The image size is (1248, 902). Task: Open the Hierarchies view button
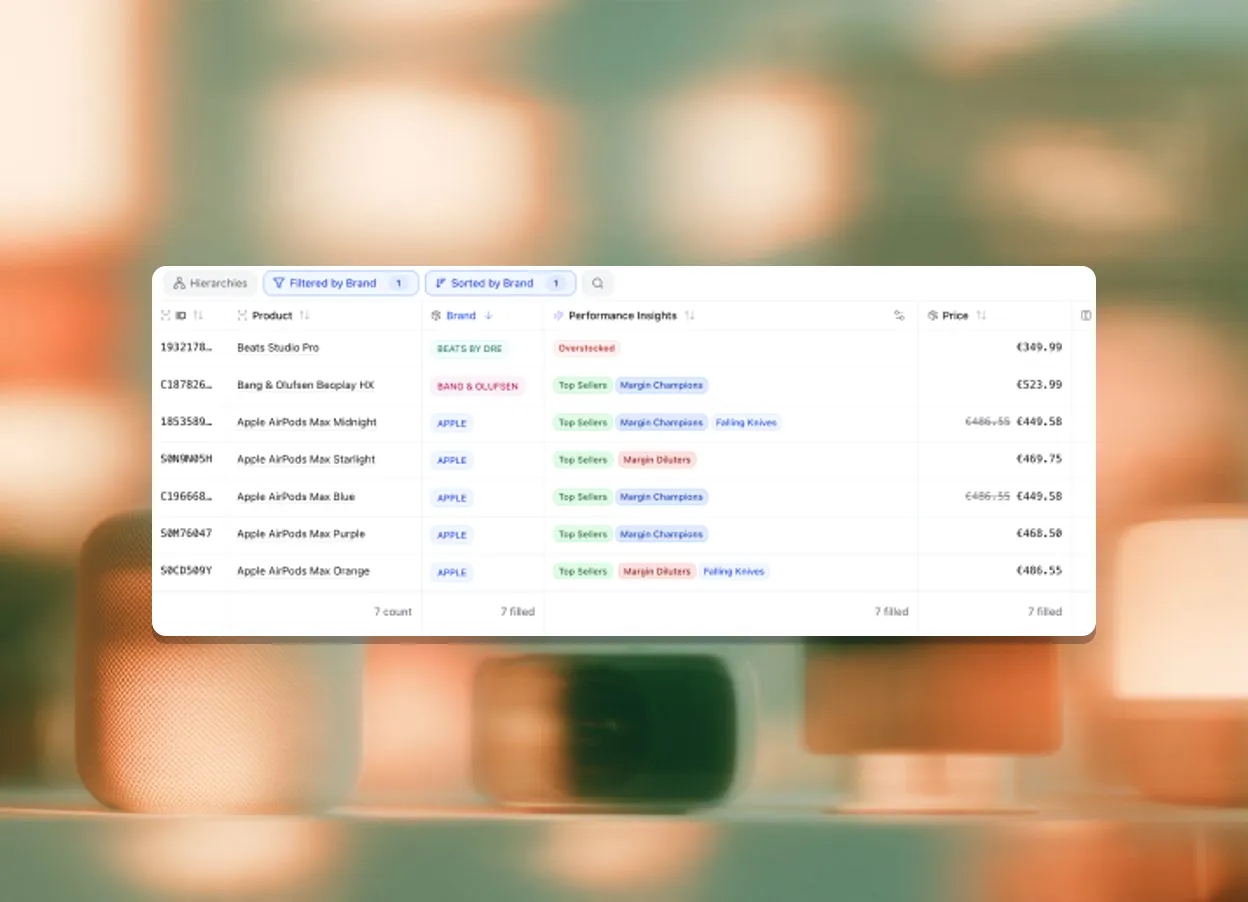(210, 283)
